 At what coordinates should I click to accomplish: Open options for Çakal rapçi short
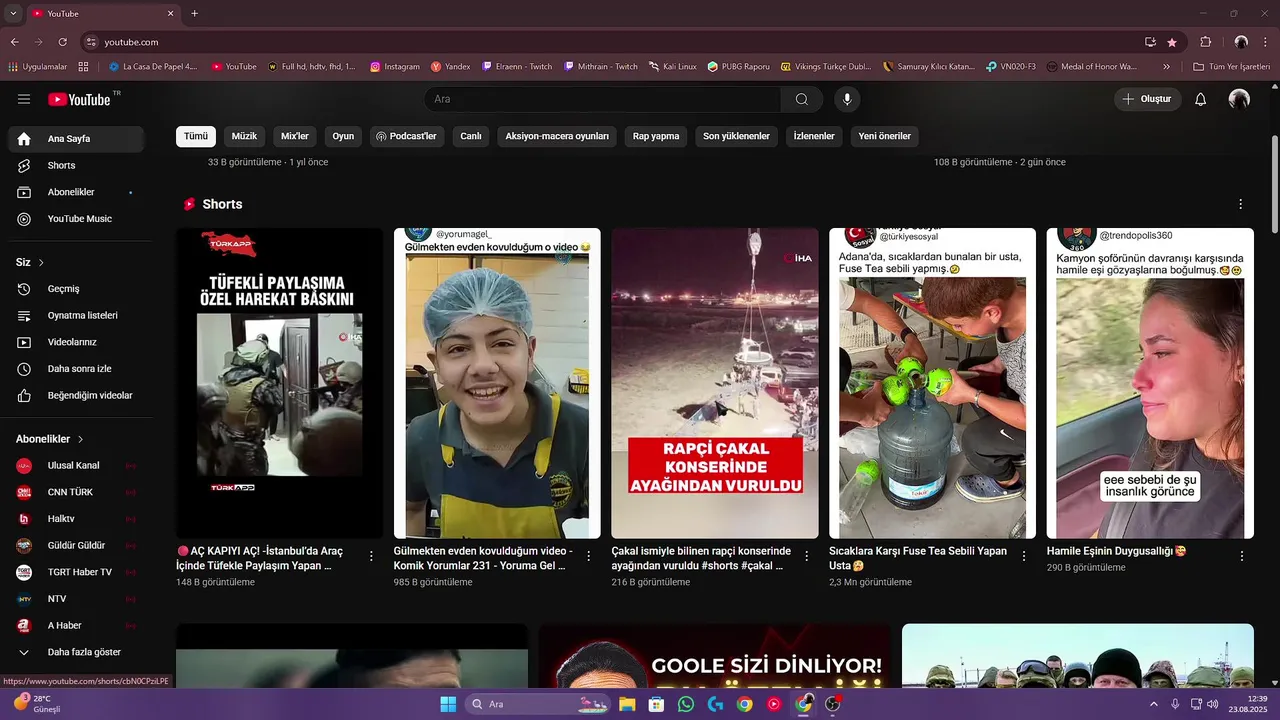point(806,556)
